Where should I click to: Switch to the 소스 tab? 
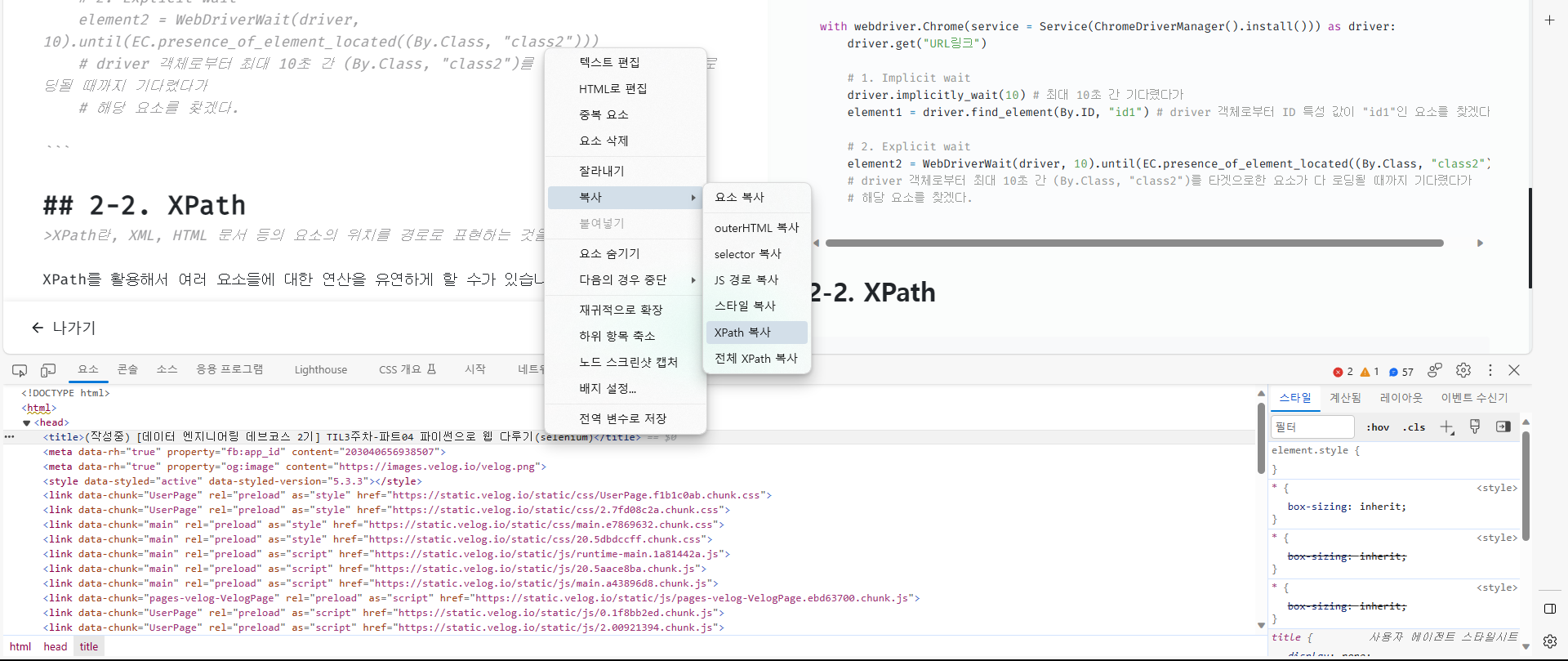(167, 369)
